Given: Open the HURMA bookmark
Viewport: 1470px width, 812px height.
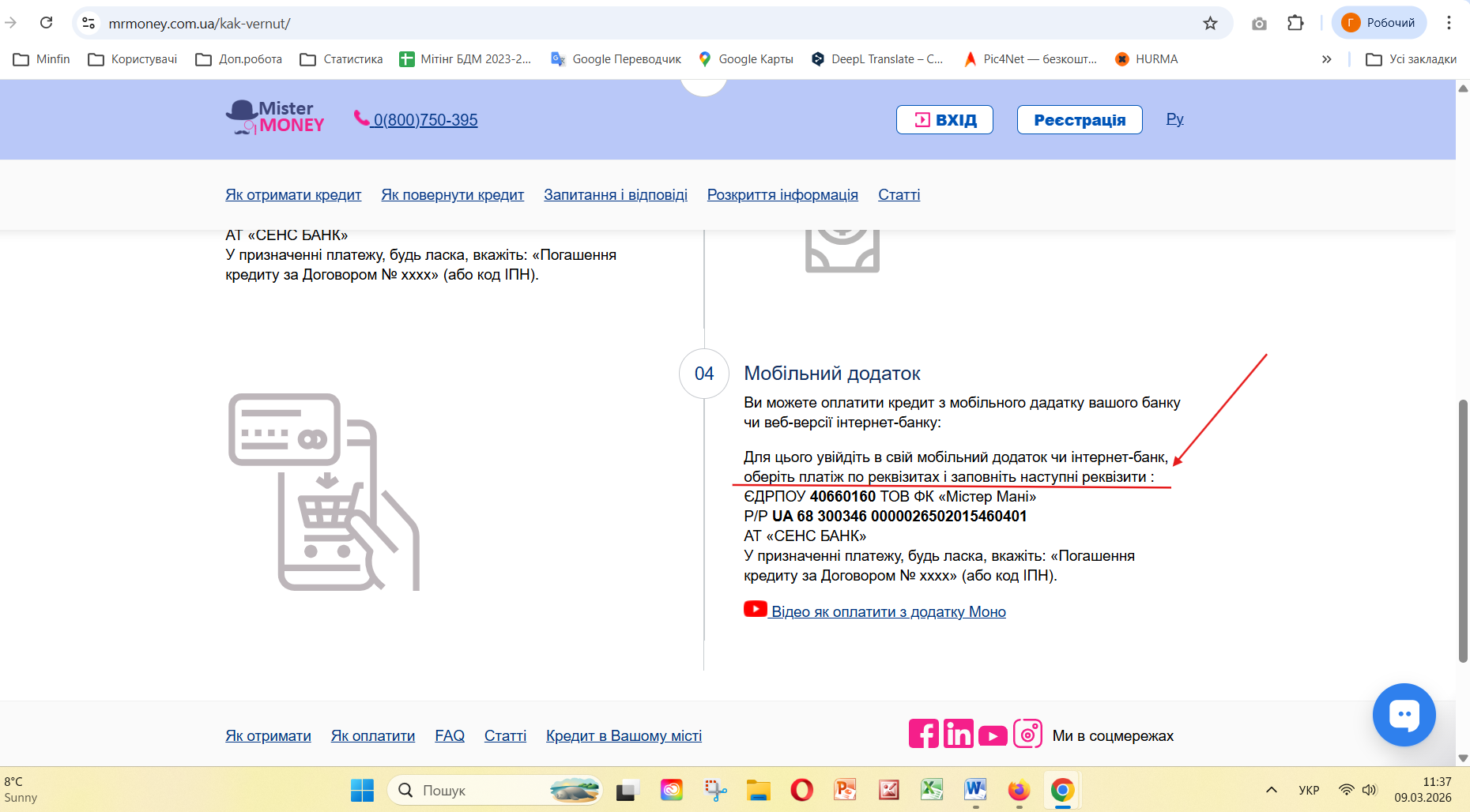Looking at the screenshot, I should (x=1146, y=59).
